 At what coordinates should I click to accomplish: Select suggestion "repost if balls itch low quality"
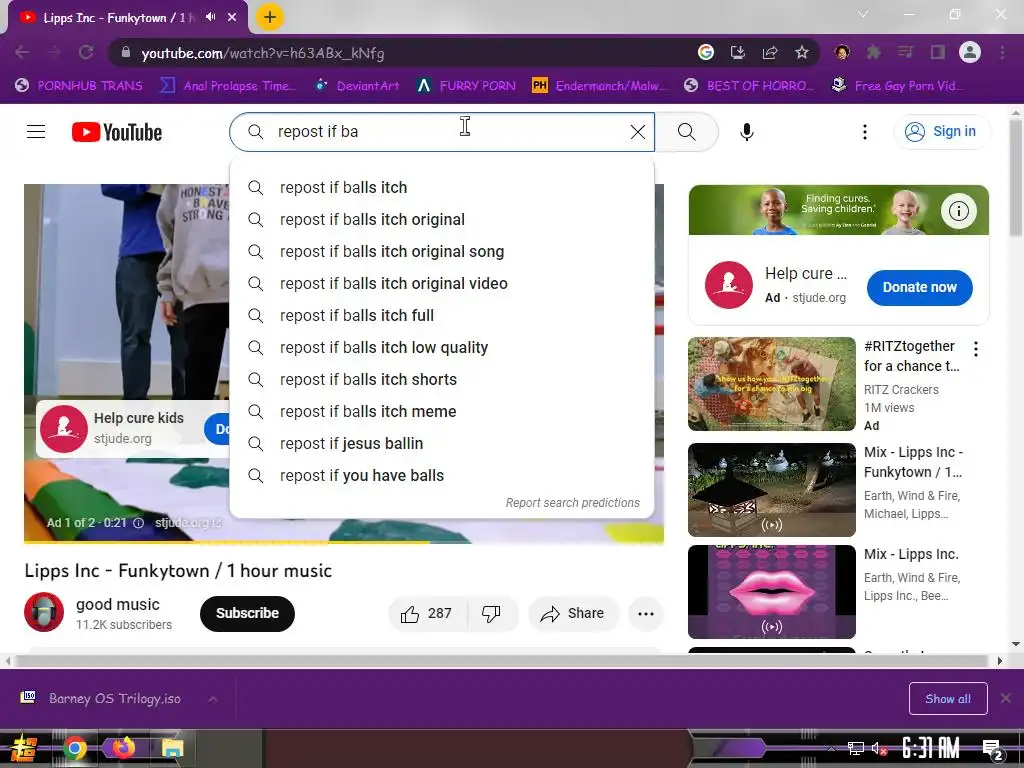pyautogui.click(x=442, y=347)
